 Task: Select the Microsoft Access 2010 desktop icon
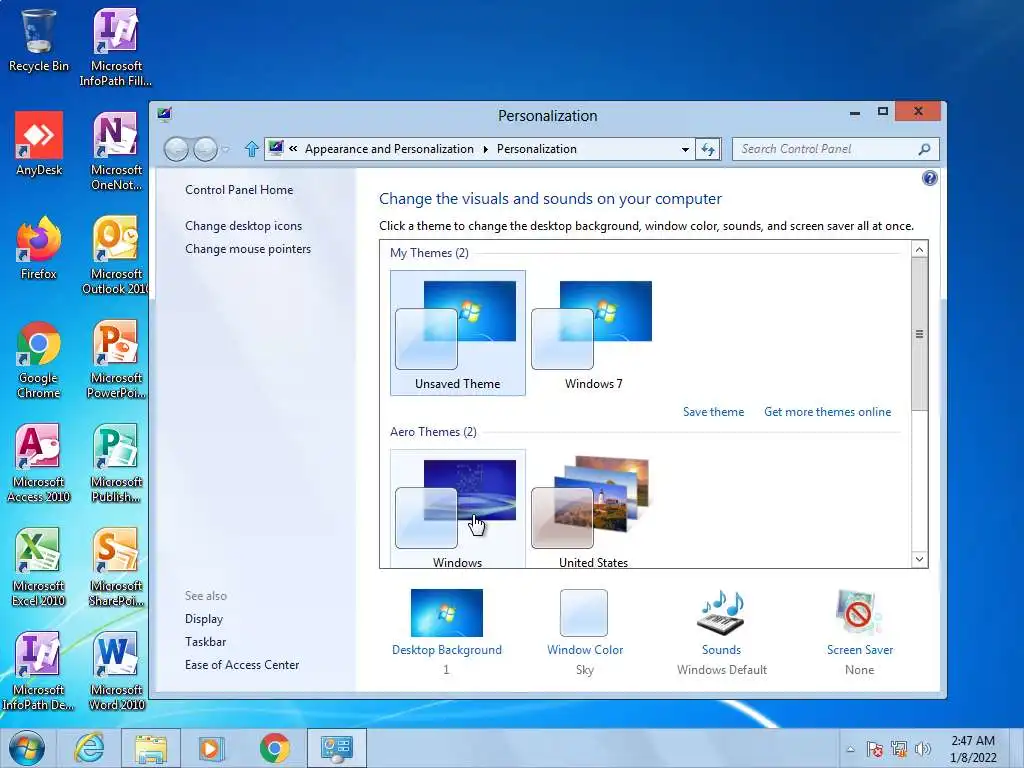(39, 463)
